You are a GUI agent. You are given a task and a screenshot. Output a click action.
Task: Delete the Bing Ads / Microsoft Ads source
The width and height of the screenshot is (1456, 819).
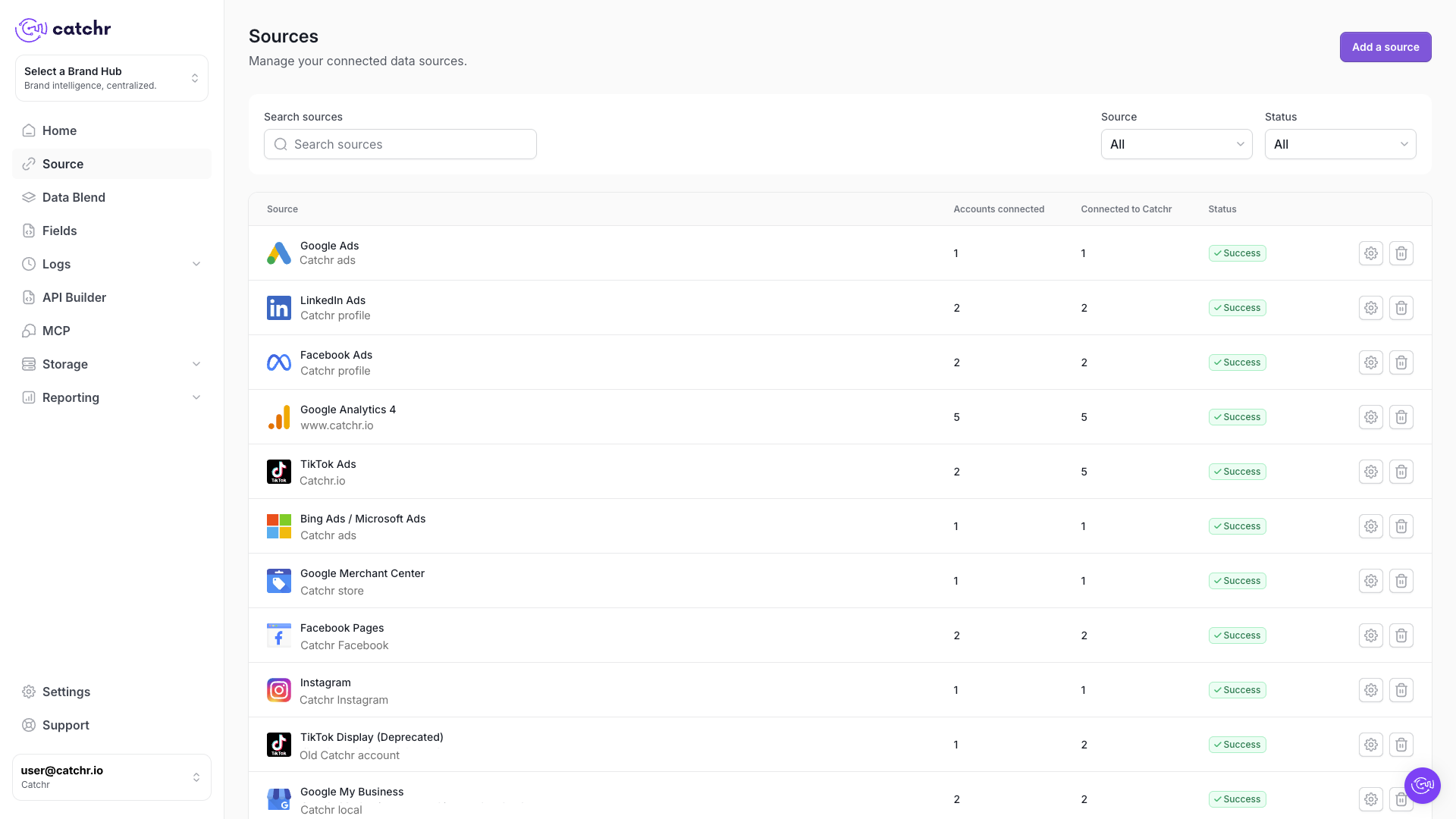[x=1401, y=526]
